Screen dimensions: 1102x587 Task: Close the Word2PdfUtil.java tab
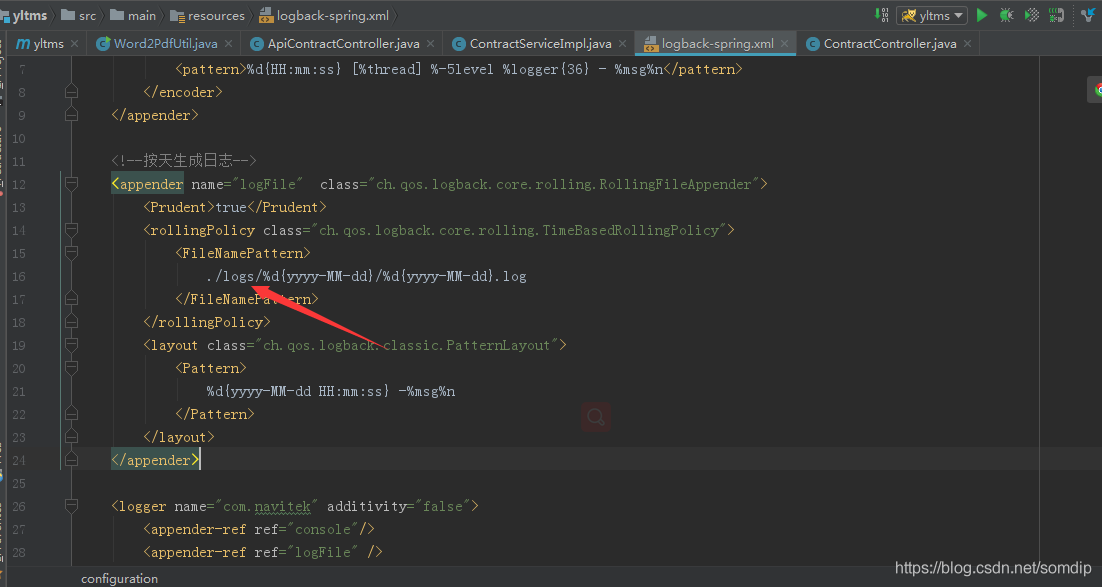point(228,44)
